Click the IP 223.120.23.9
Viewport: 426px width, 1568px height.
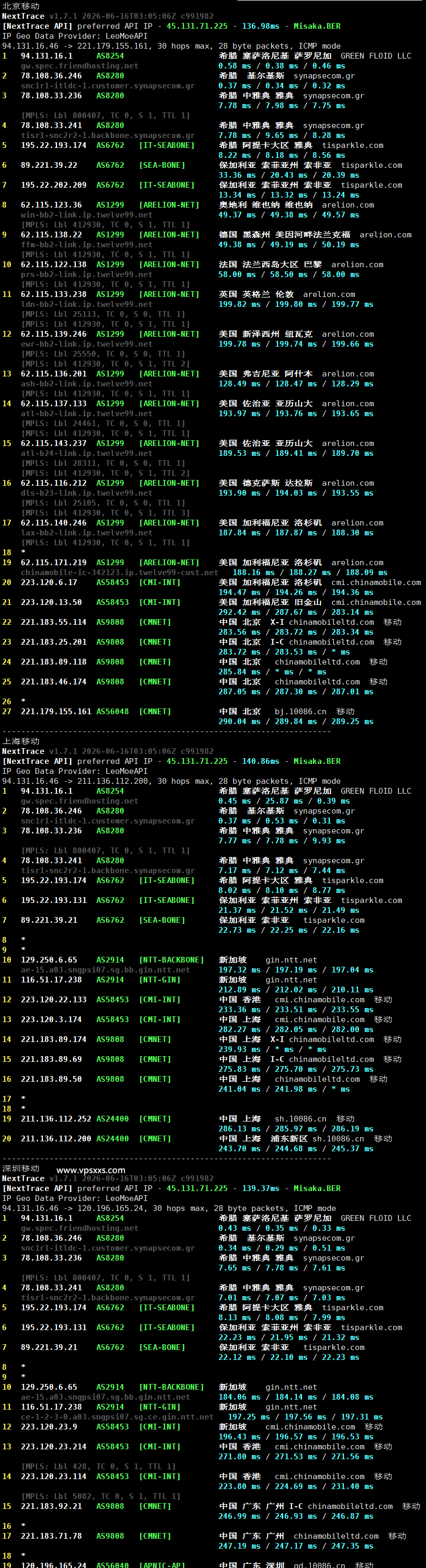click(x=49, y=1427)
